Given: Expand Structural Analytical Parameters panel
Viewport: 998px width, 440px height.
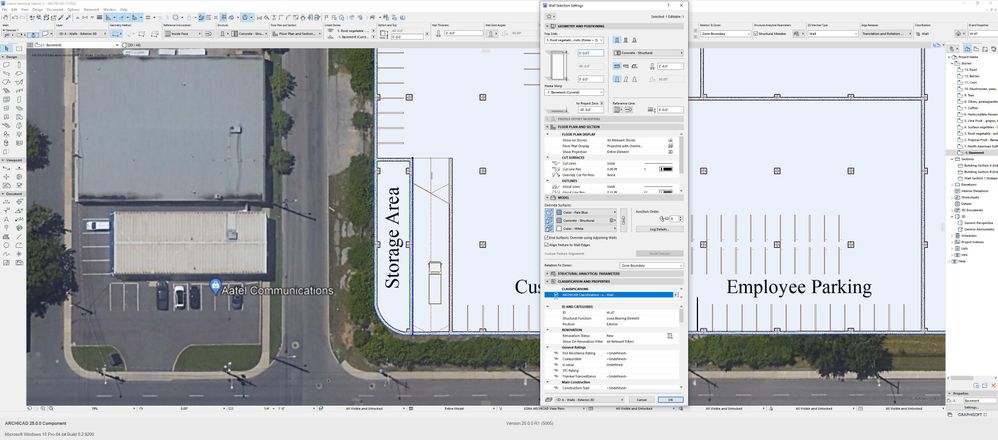Looking at the screenshot, I should pyautogui.click(x=547, y=273).
